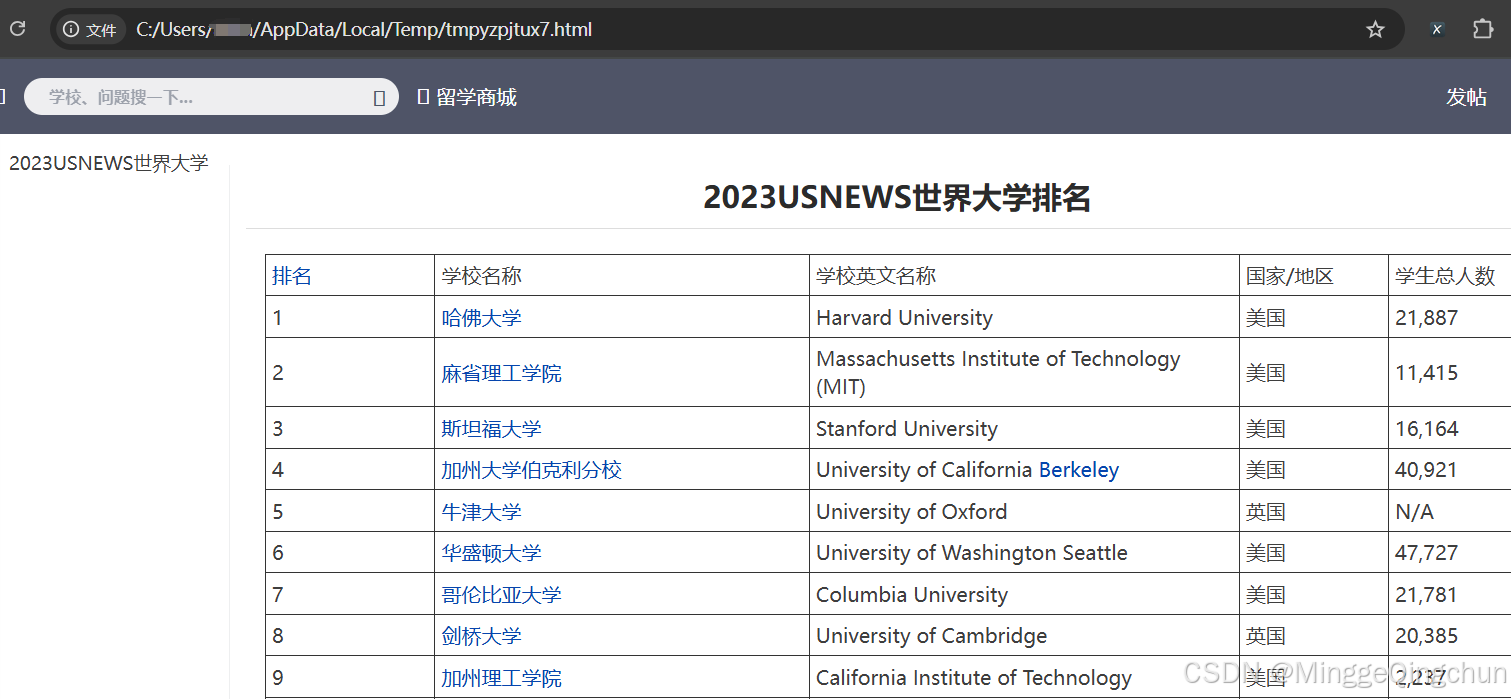The height and width of the screenshot is (699, 1511).
Task: Bookmark this page with the star icon
Action: click(1375, 30)
